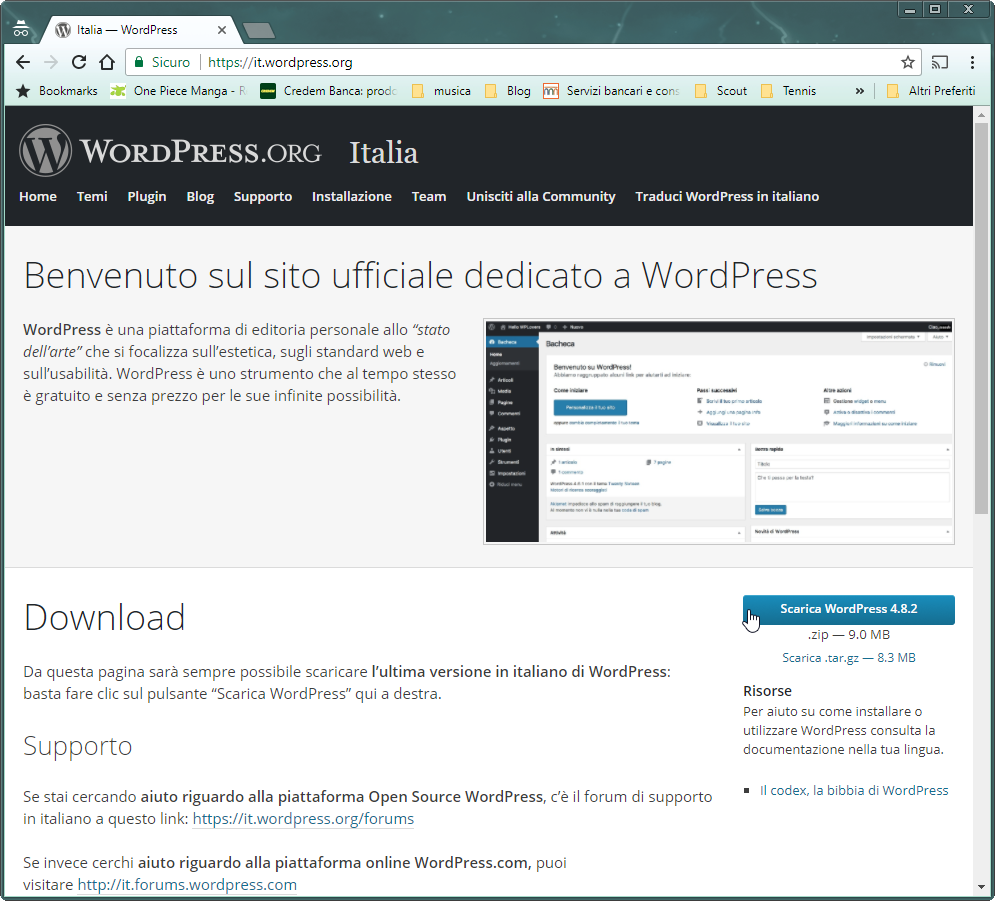Open Temi menu item

92,197
